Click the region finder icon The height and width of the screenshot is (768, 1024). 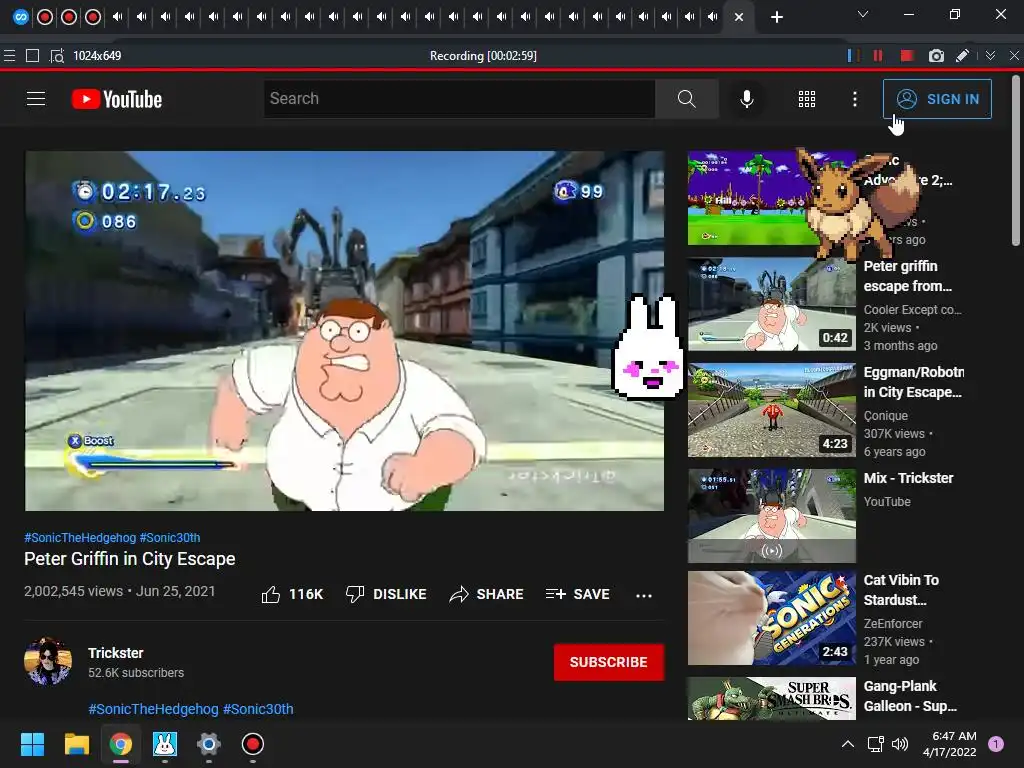click(x=57, y=56)
